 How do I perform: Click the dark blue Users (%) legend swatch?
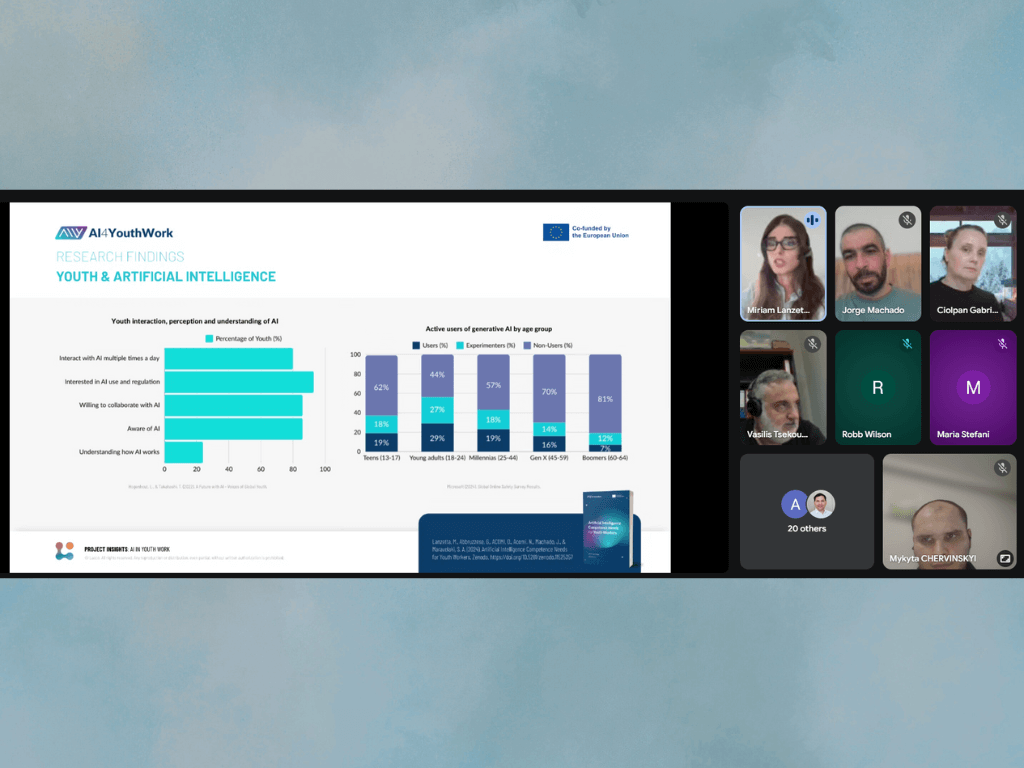417,345
